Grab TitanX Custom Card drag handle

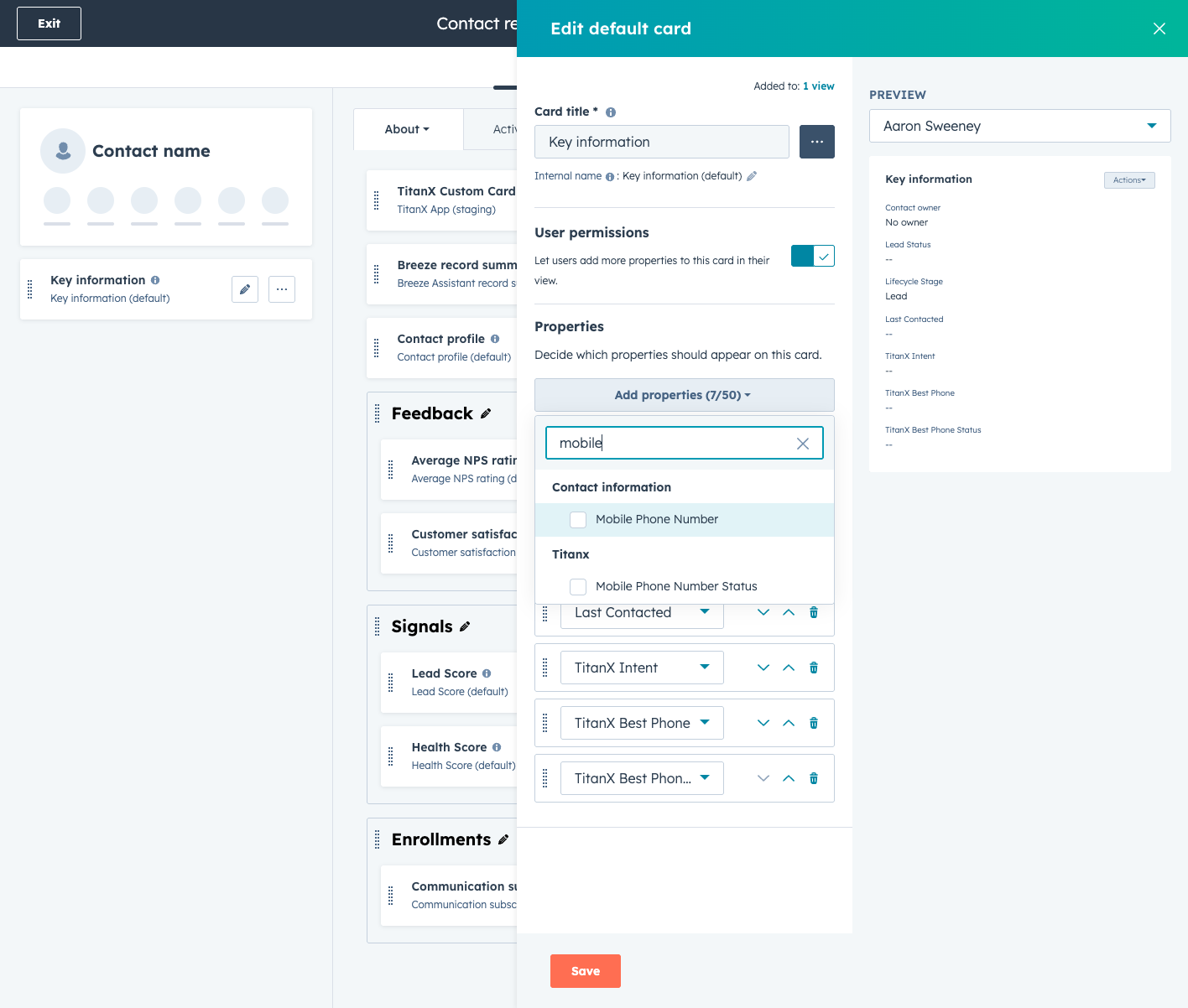point(376,200)
